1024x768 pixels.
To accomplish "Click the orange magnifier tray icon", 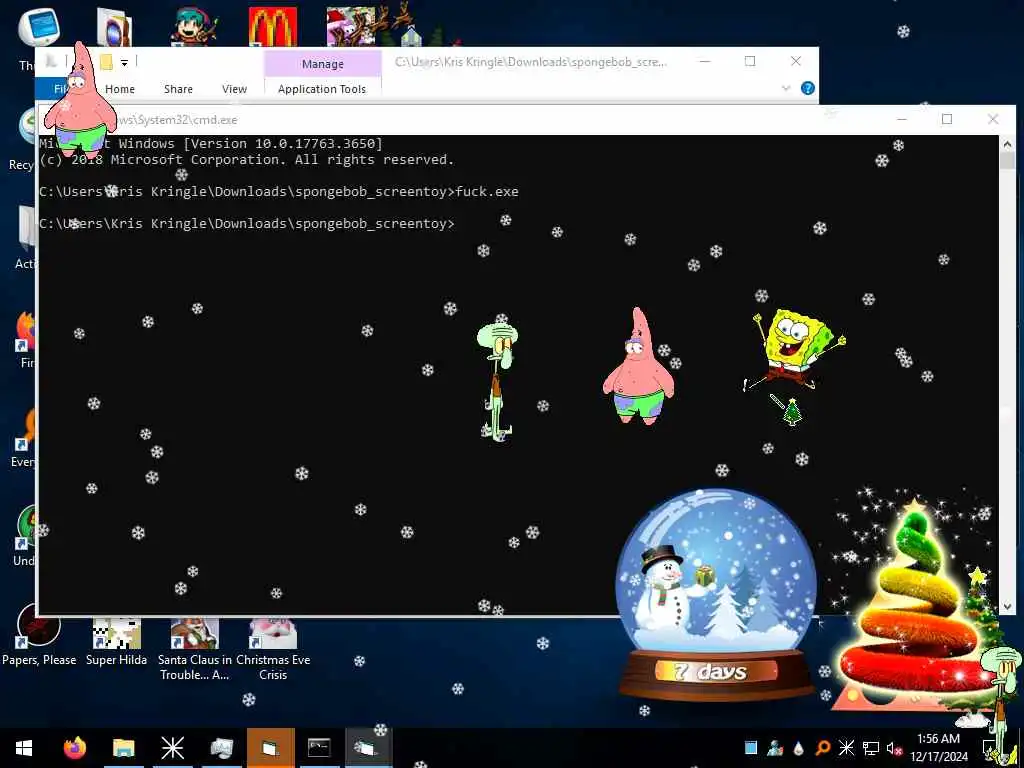I will (822, 748).
